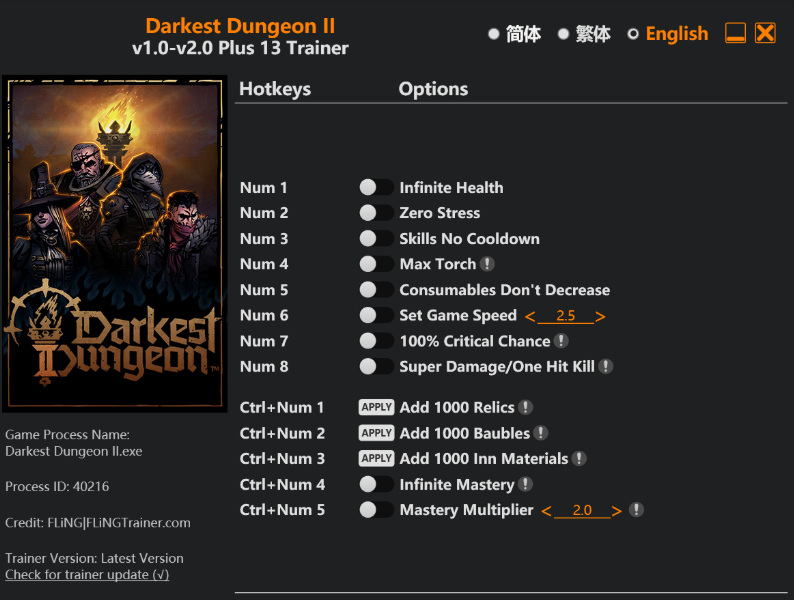794x600 pixels.
Task: Click the game speed value field 2.5
Action: point(565,315)
